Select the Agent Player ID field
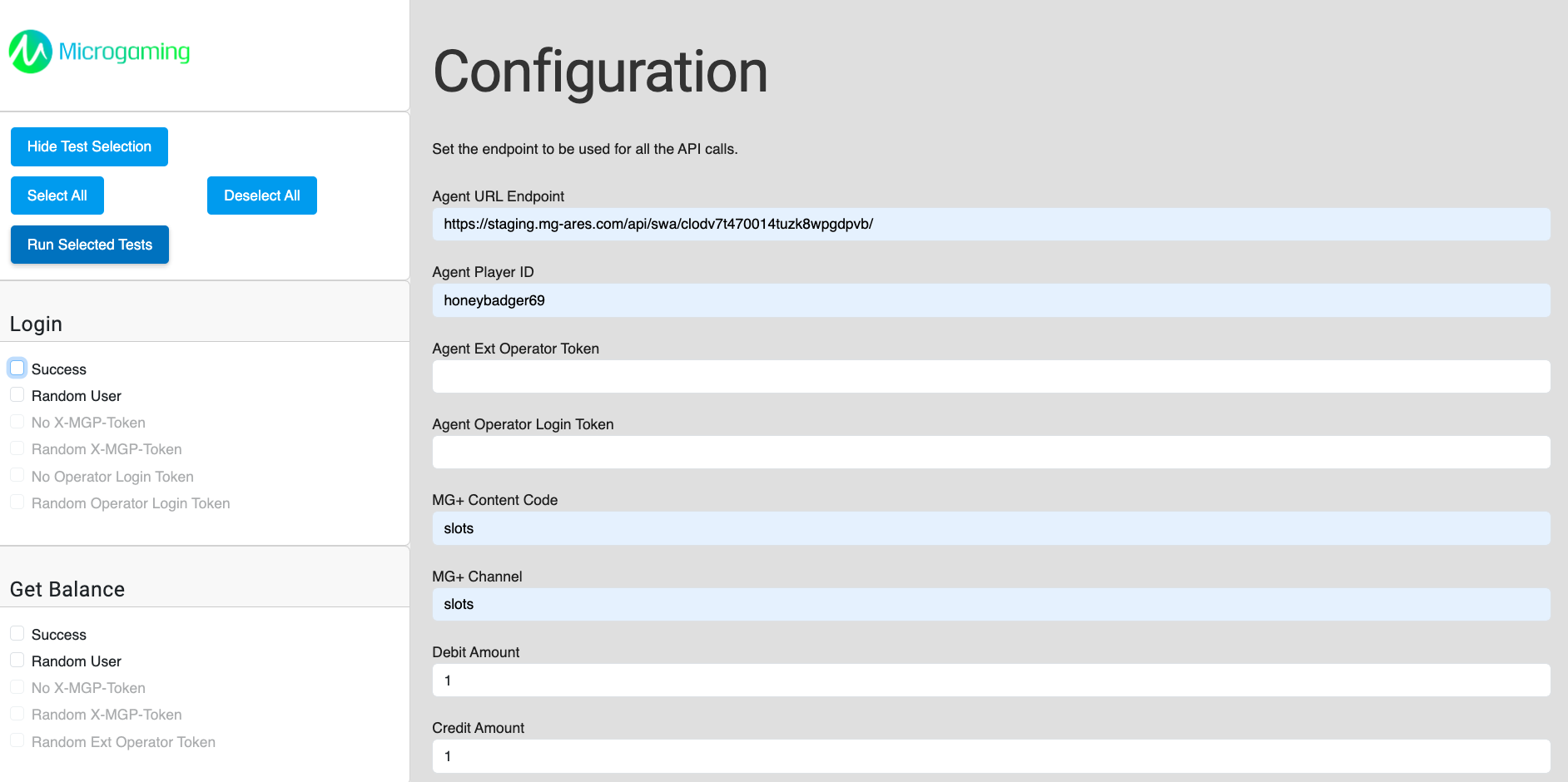The height and width of the screenshot is (782, 1568). 990,299
